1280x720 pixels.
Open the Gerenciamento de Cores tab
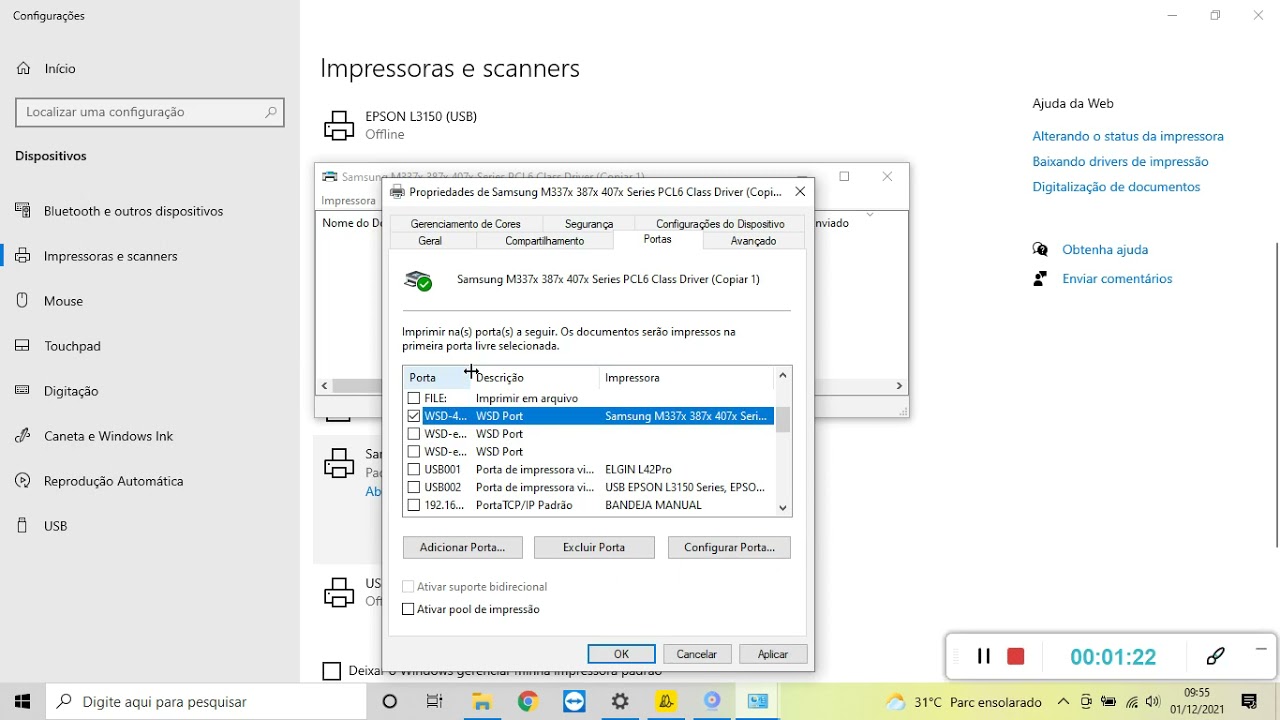click(466, 224)
